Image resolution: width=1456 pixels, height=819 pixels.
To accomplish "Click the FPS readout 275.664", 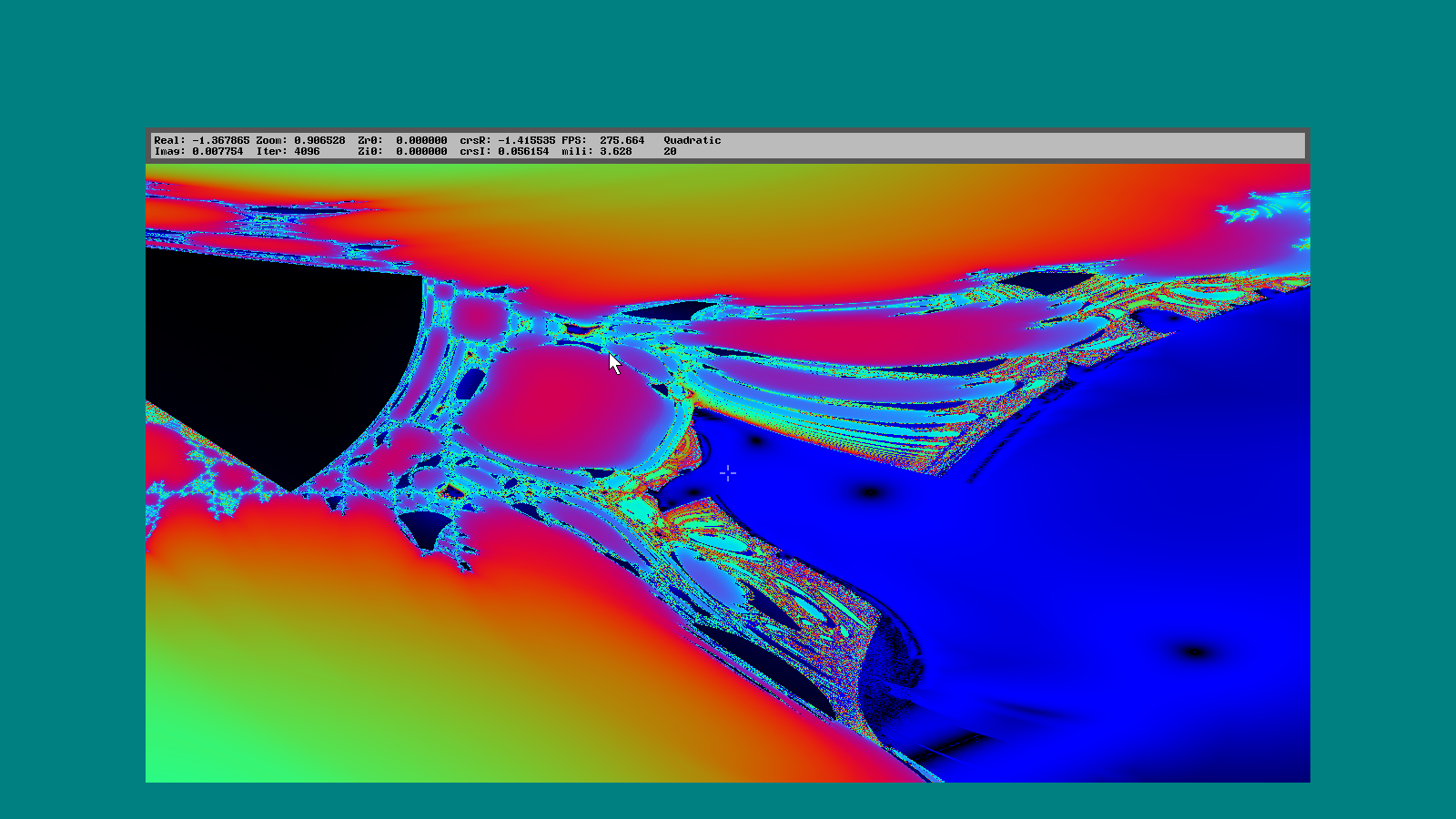I will (x=622, y=140).
